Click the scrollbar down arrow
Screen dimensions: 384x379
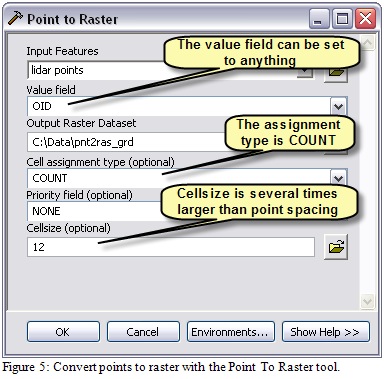coord(368,302)
